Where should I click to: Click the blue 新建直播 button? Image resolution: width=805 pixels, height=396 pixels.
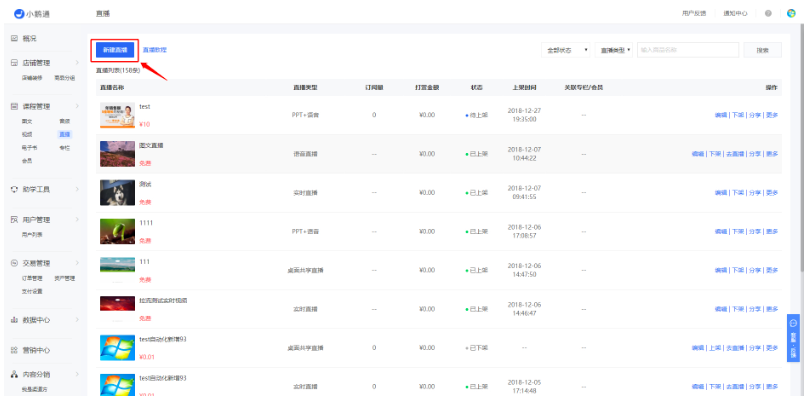(x=115, y=50)
